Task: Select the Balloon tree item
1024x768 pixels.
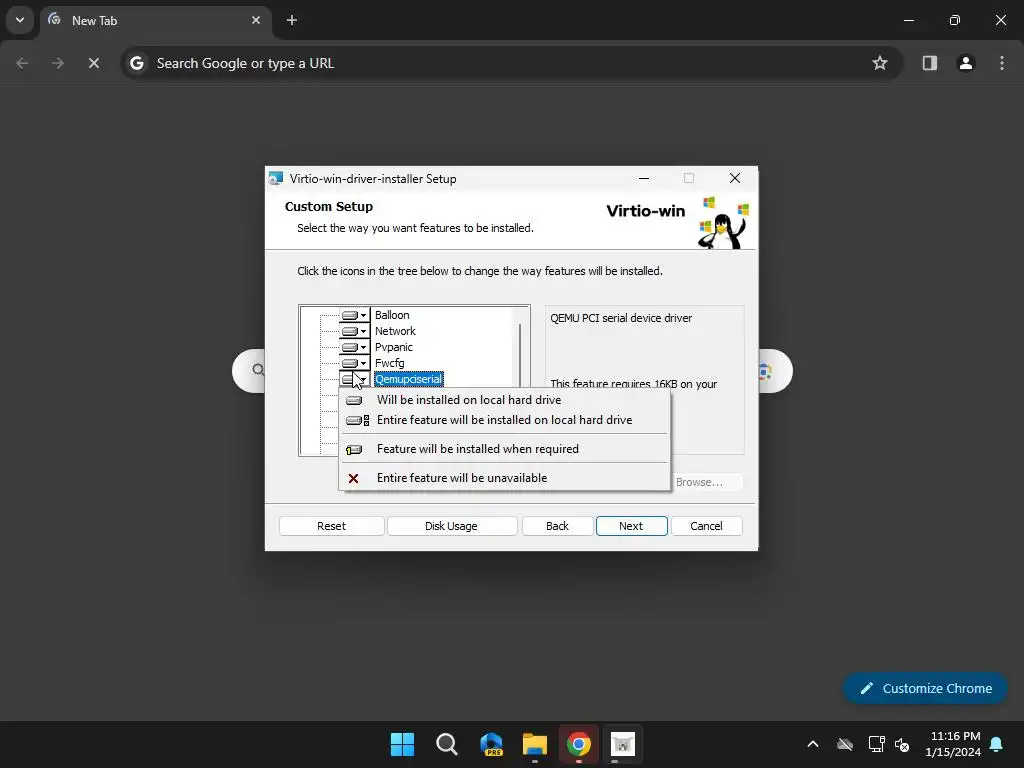Action: coord(392,315)
